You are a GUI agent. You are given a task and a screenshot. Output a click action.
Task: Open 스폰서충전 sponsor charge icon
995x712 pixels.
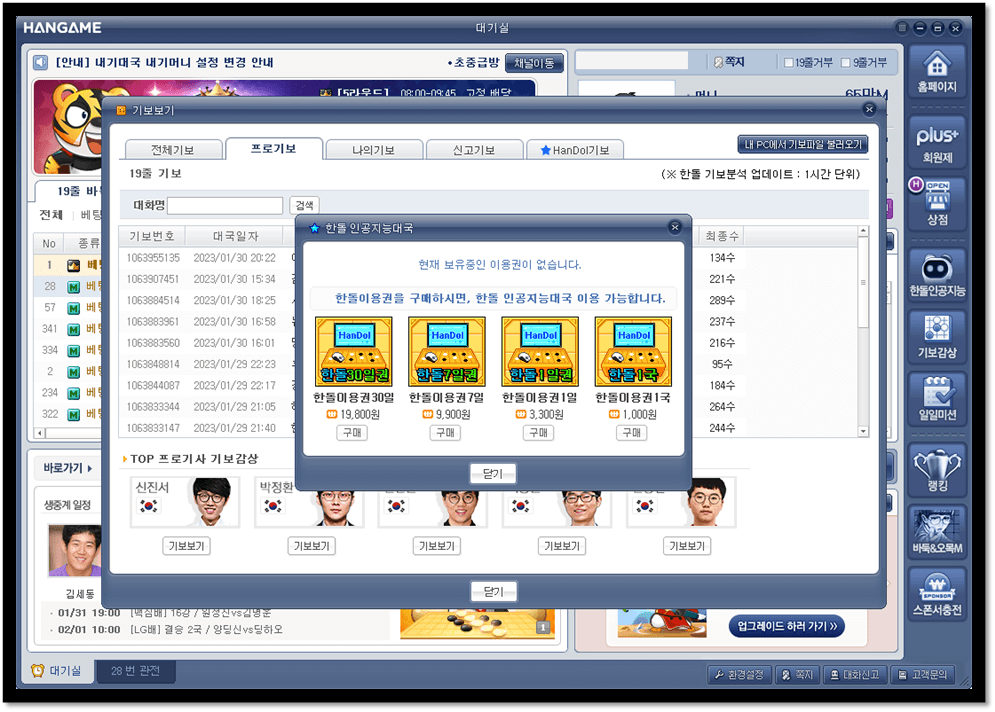(937, 592)
